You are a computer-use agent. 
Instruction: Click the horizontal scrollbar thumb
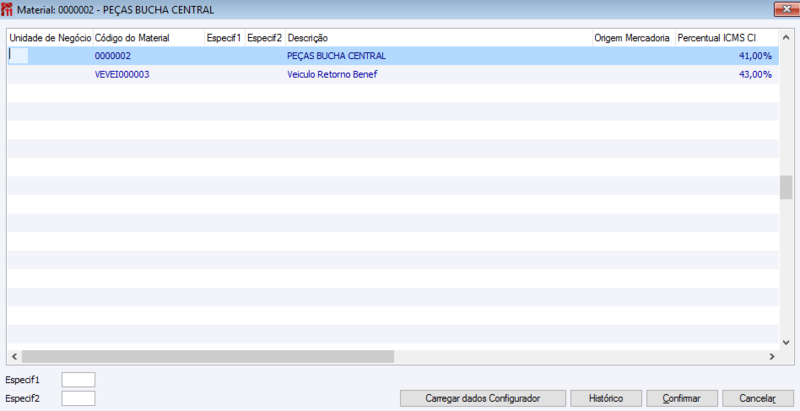coord(208,356)
